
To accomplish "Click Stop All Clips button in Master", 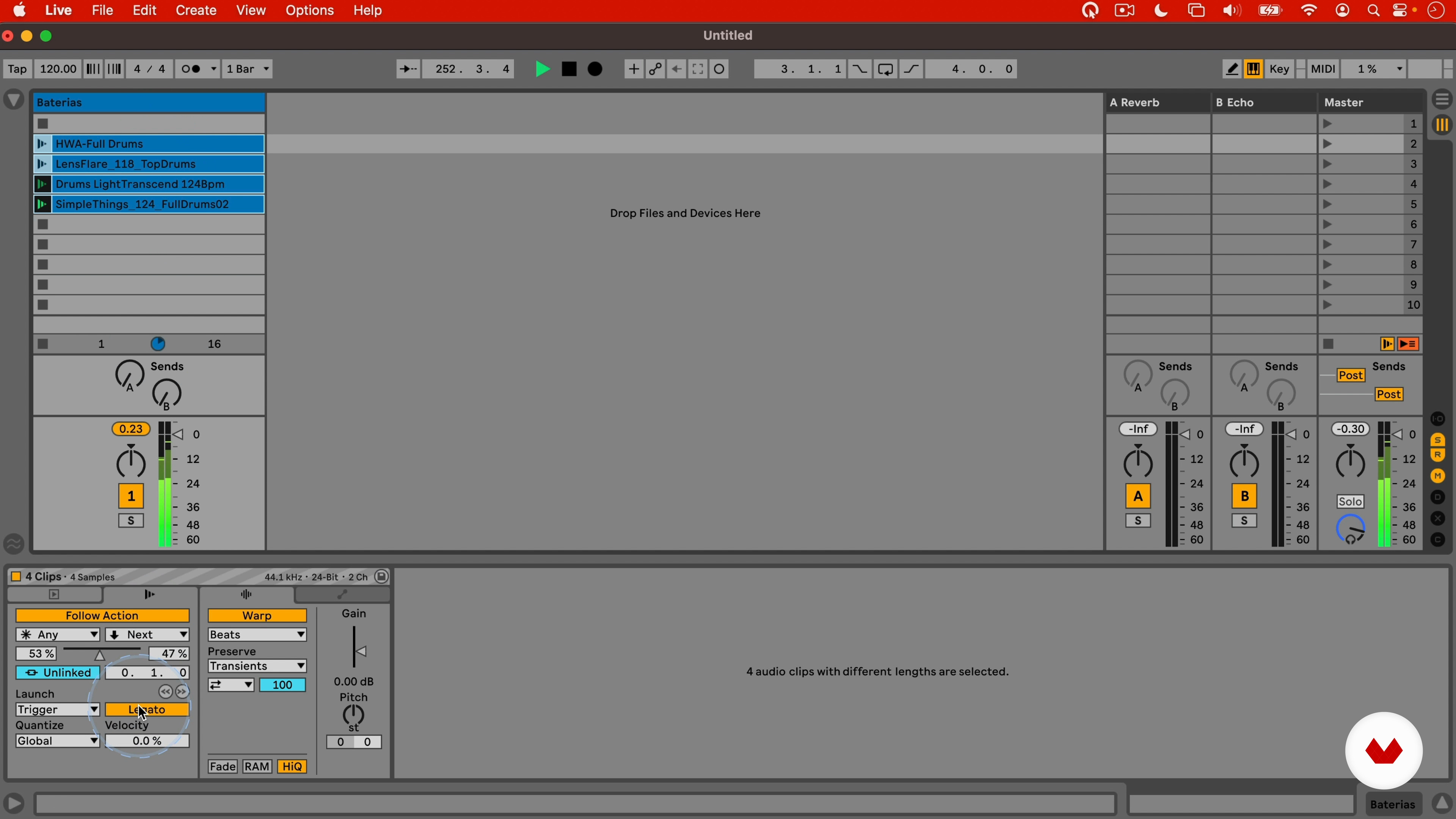I will click(1329, 344).
